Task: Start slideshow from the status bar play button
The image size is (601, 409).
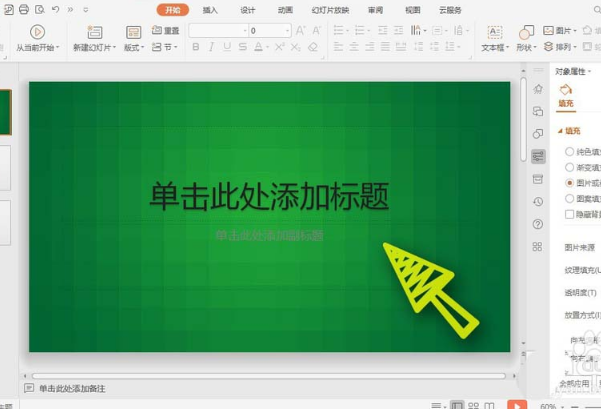Action: pyautogui.click(x=517, y=405)
